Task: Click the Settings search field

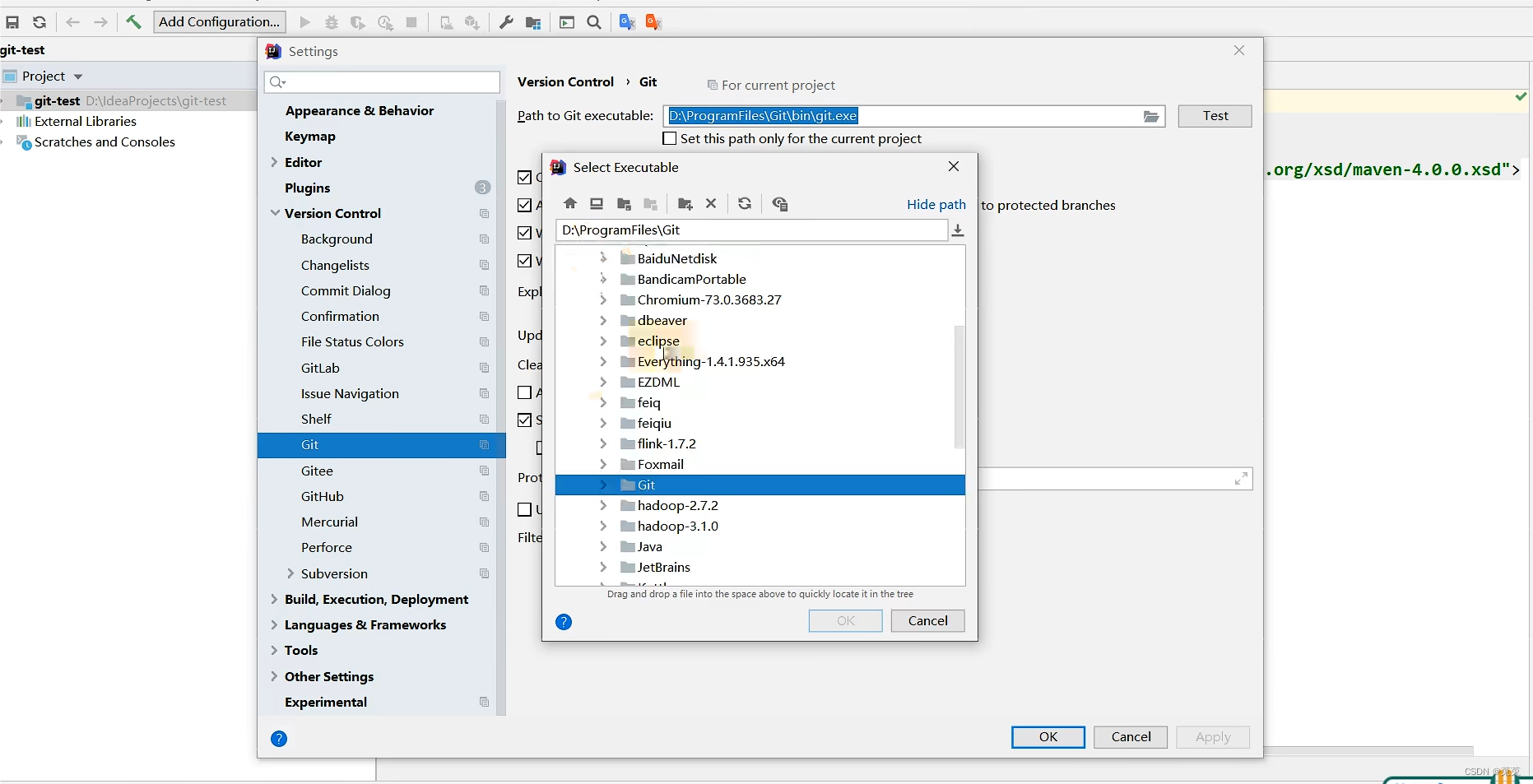Action: (383, 81)
